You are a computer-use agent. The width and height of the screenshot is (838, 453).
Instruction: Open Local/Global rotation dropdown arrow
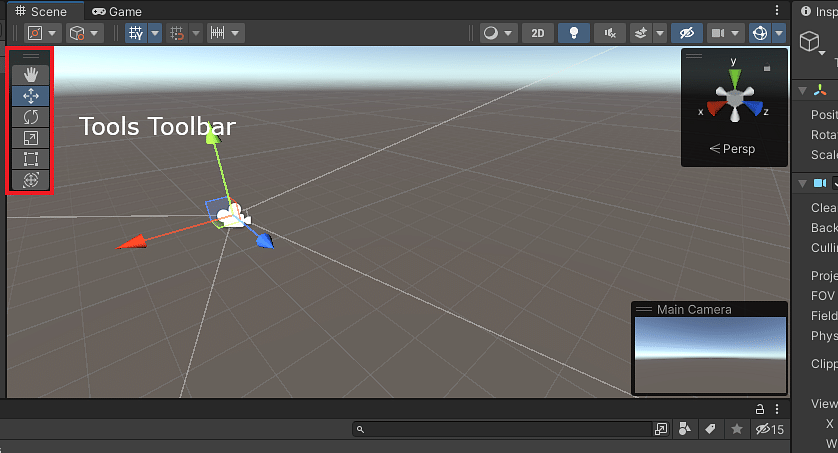(x=94, y=33)
